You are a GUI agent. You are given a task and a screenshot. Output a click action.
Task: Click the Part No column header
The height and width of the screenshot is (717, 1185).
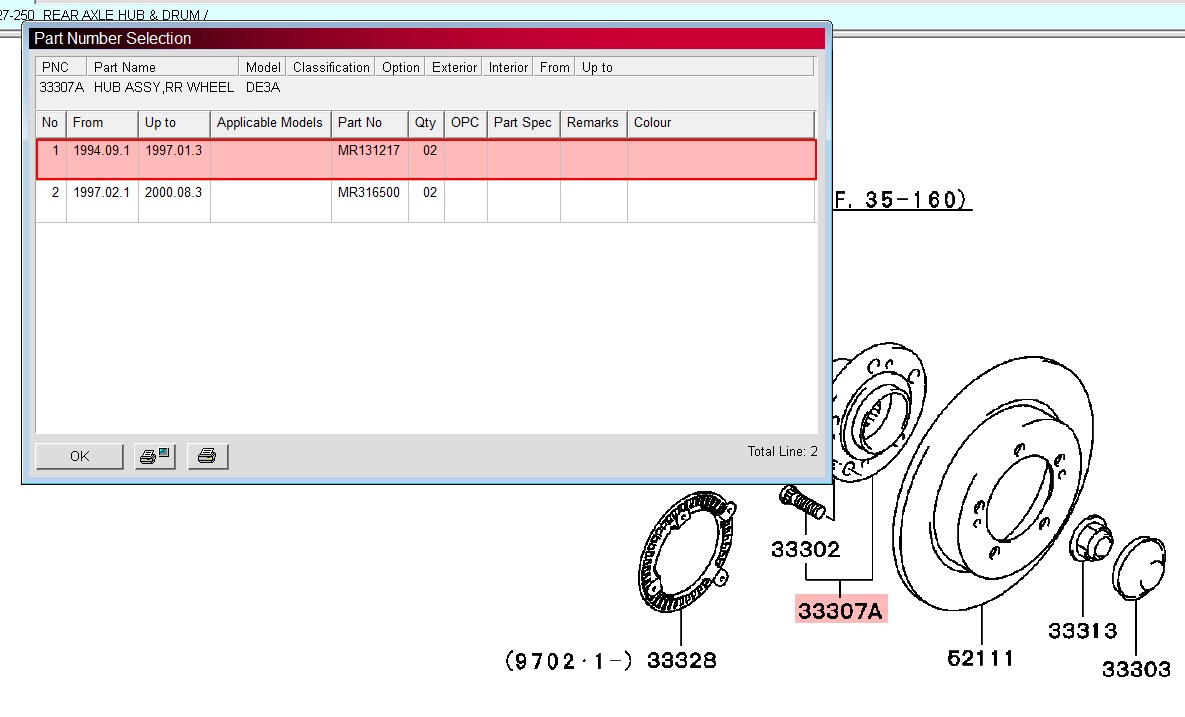coord(369,123)
